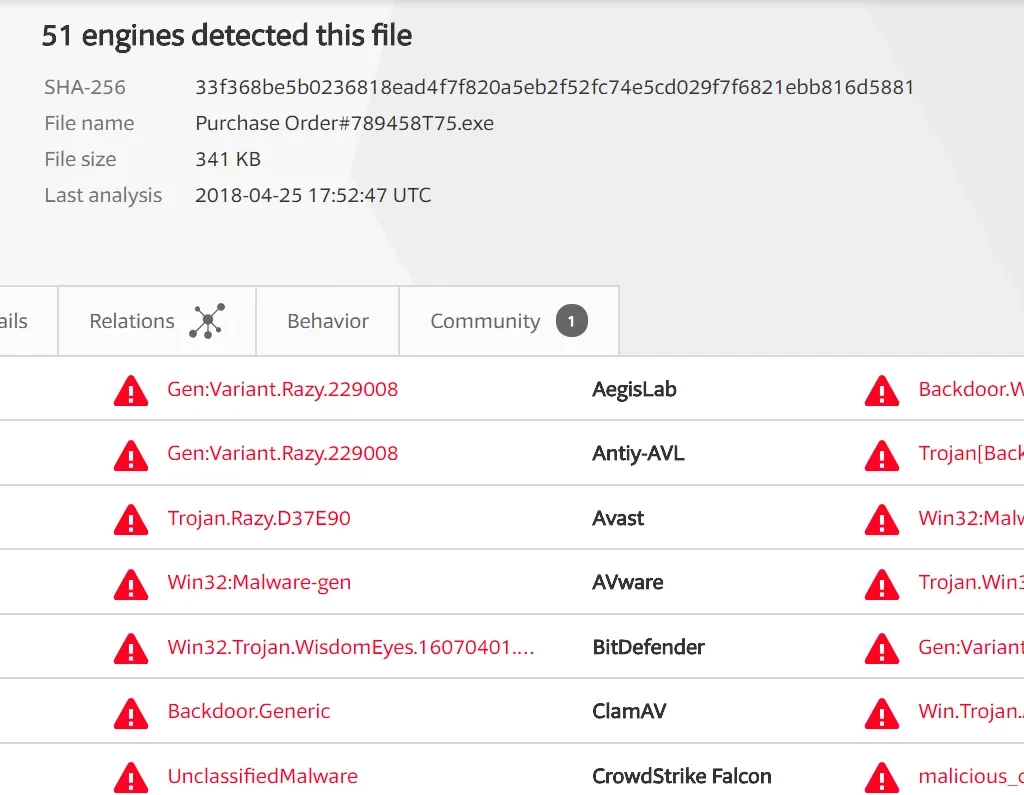
Task: Click the BitDefender engine name
Action: click(x=648, y=647)
